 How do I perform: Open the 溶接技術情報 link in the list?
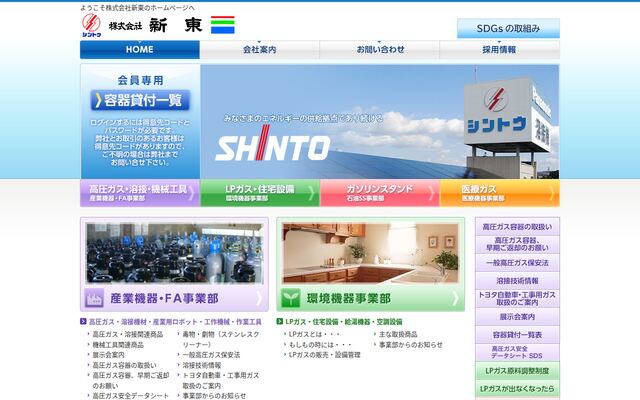tap(202, 365)
